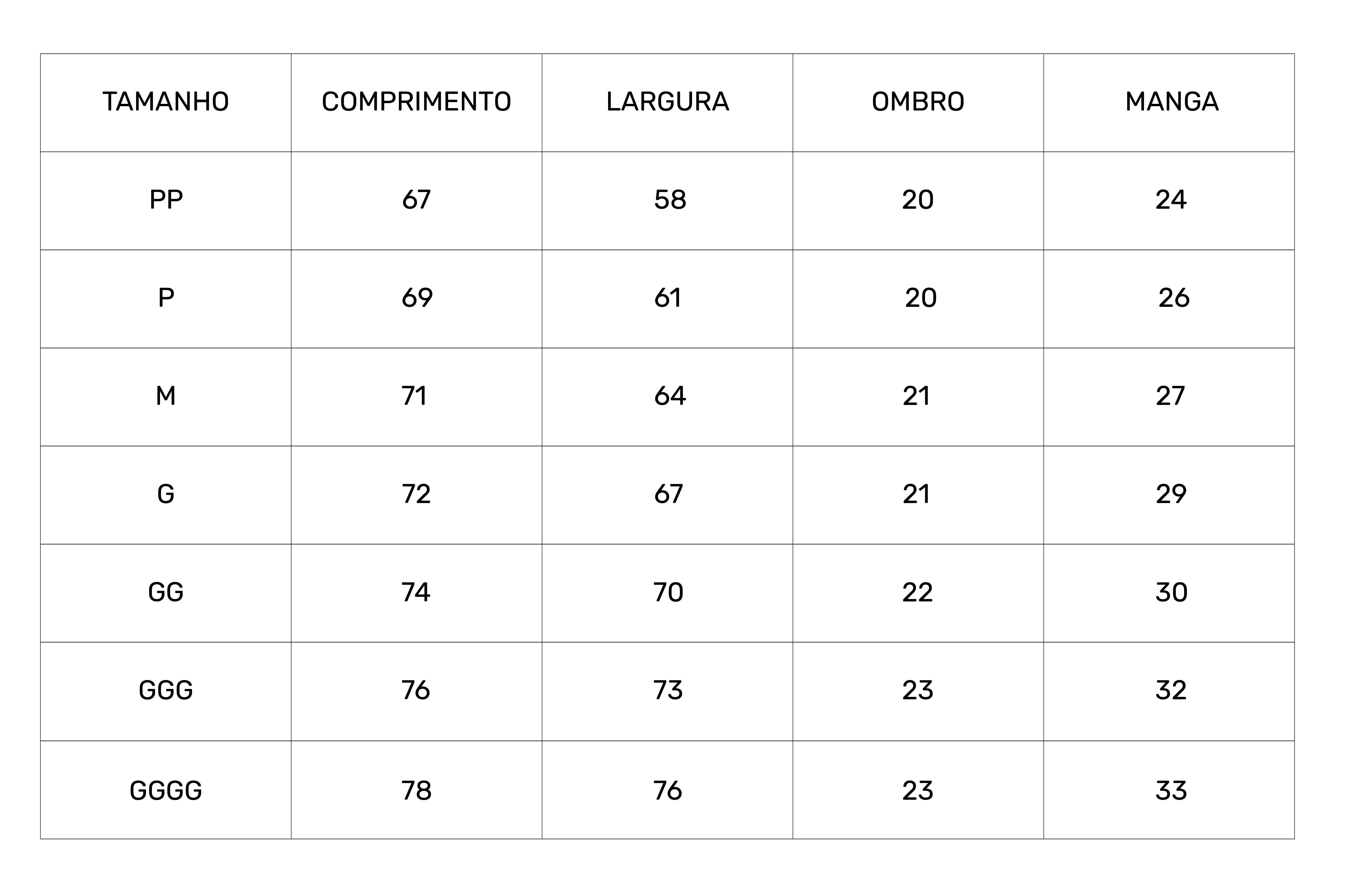Select the OMBRO header cell
1372x889 pixels.
coord(918,102)
